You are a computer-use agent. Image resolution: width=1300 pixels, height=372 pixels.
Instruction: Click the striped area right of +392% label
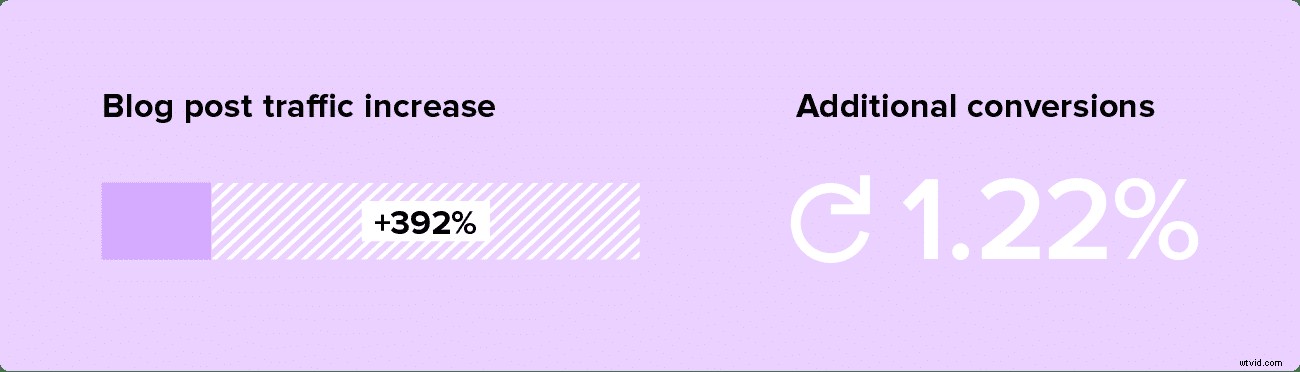click(x=564, y=221)
